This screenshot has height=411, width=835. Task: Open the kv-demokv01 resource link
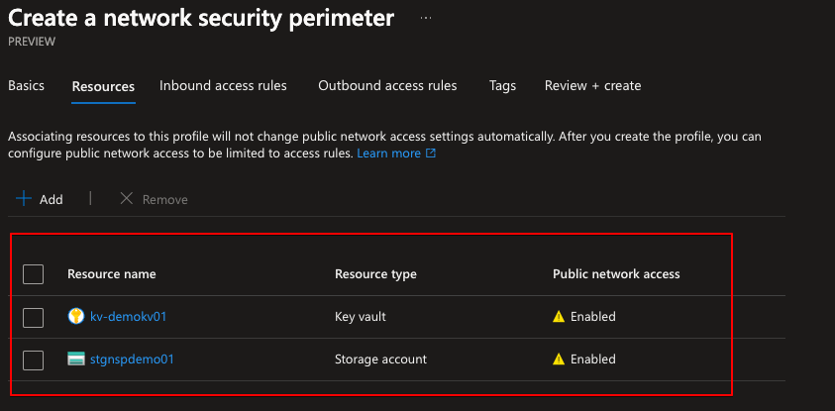(x=128, y=317)
